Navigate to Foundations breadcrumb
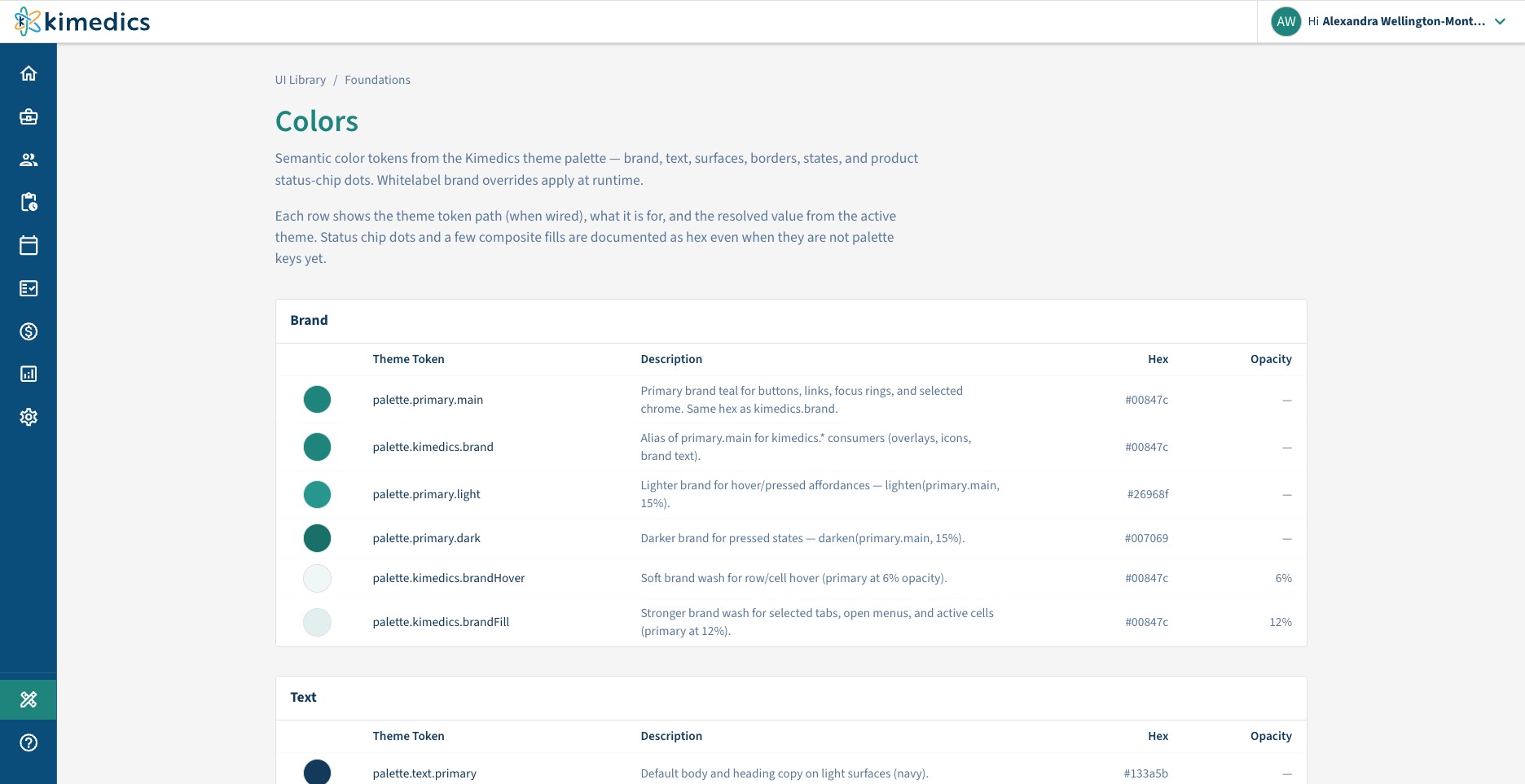This screenshot has width=1525, height=784. [x=377, y=80]
